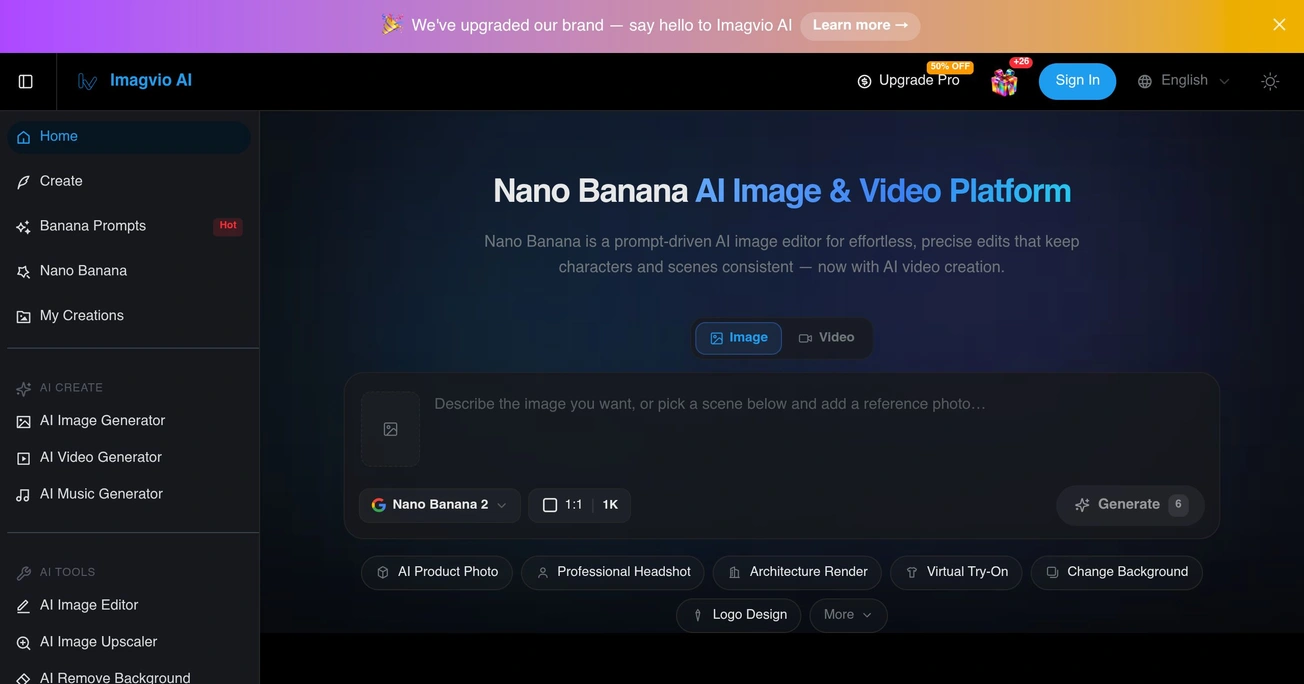Close the announcement banner

pos(1279,25)
